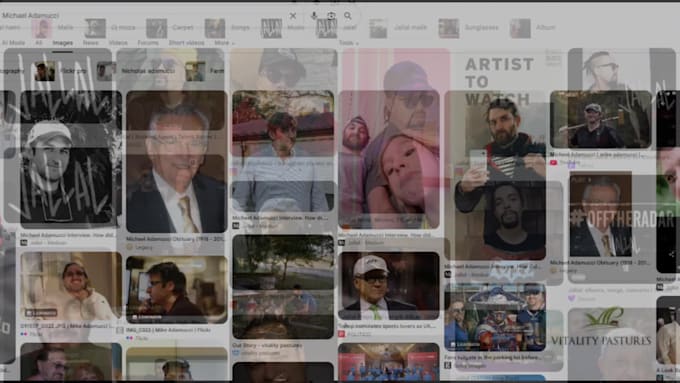Open the IMG_0323 Mike Adamucci Flickr link
The height and width of the screenshot is (383, 680).
pyautogui.click(x=168, y=330)
